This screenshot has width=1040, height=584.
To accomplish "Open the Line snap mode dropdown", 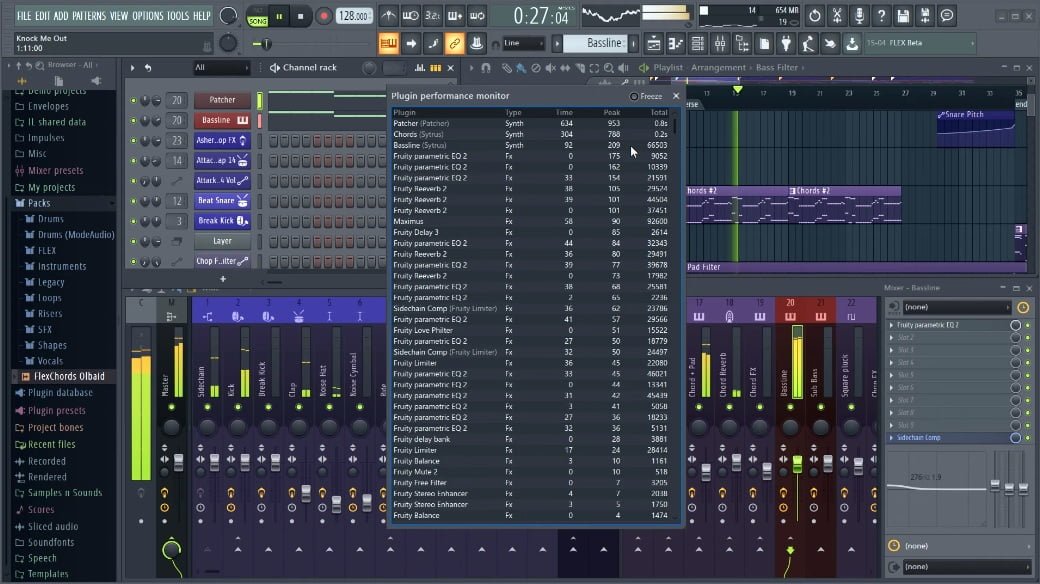I will [x=523, y=43].
